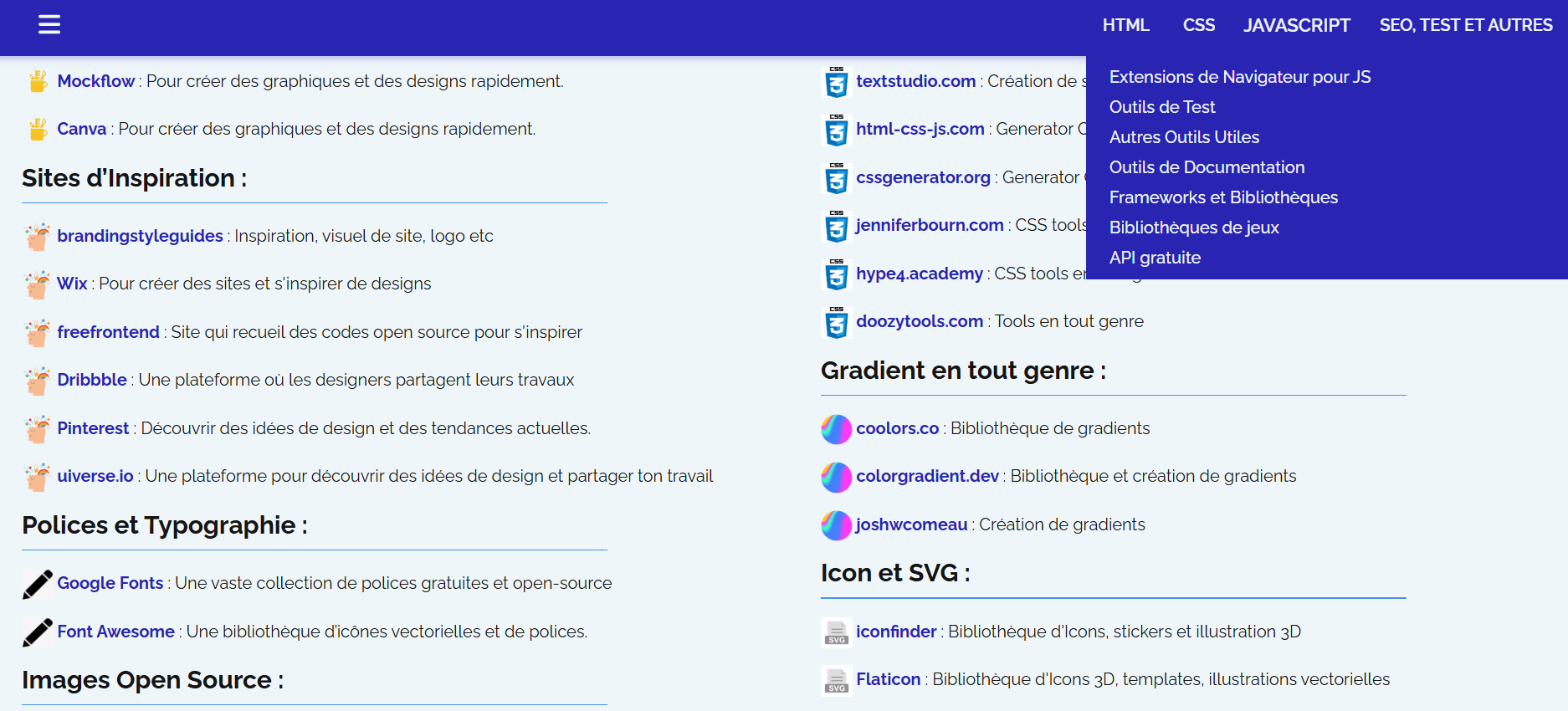Click the icon beside Wix

[x=38, y=284]
